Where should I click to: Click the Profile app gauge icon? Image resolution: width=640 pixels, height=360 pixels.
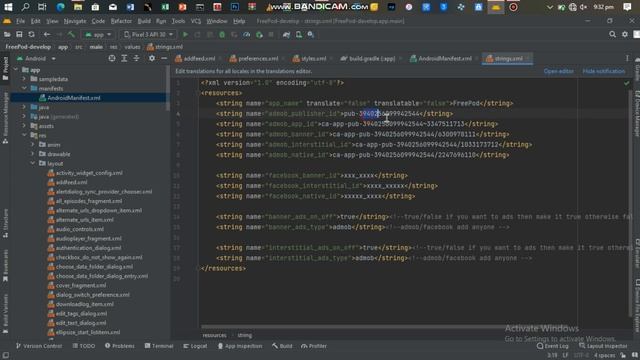coord(247,35)
